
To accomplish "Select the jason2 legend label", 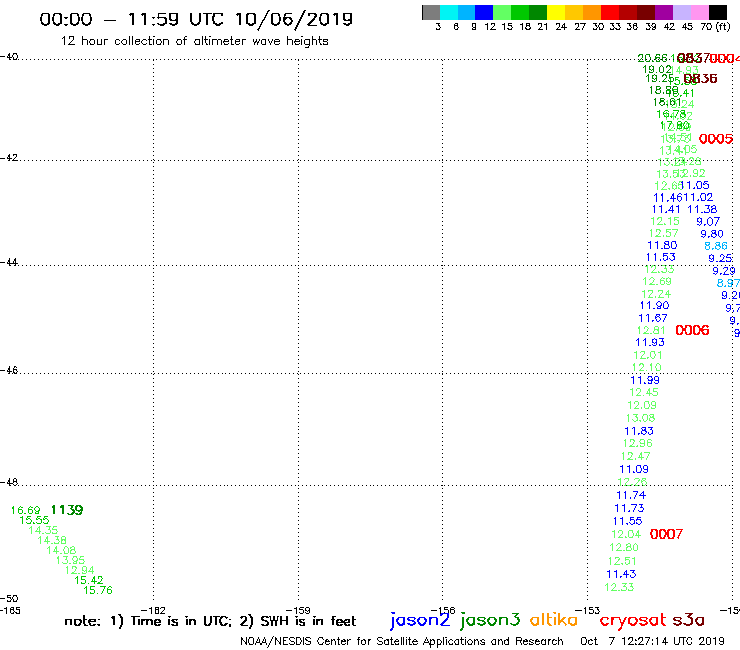I will 420,620.
